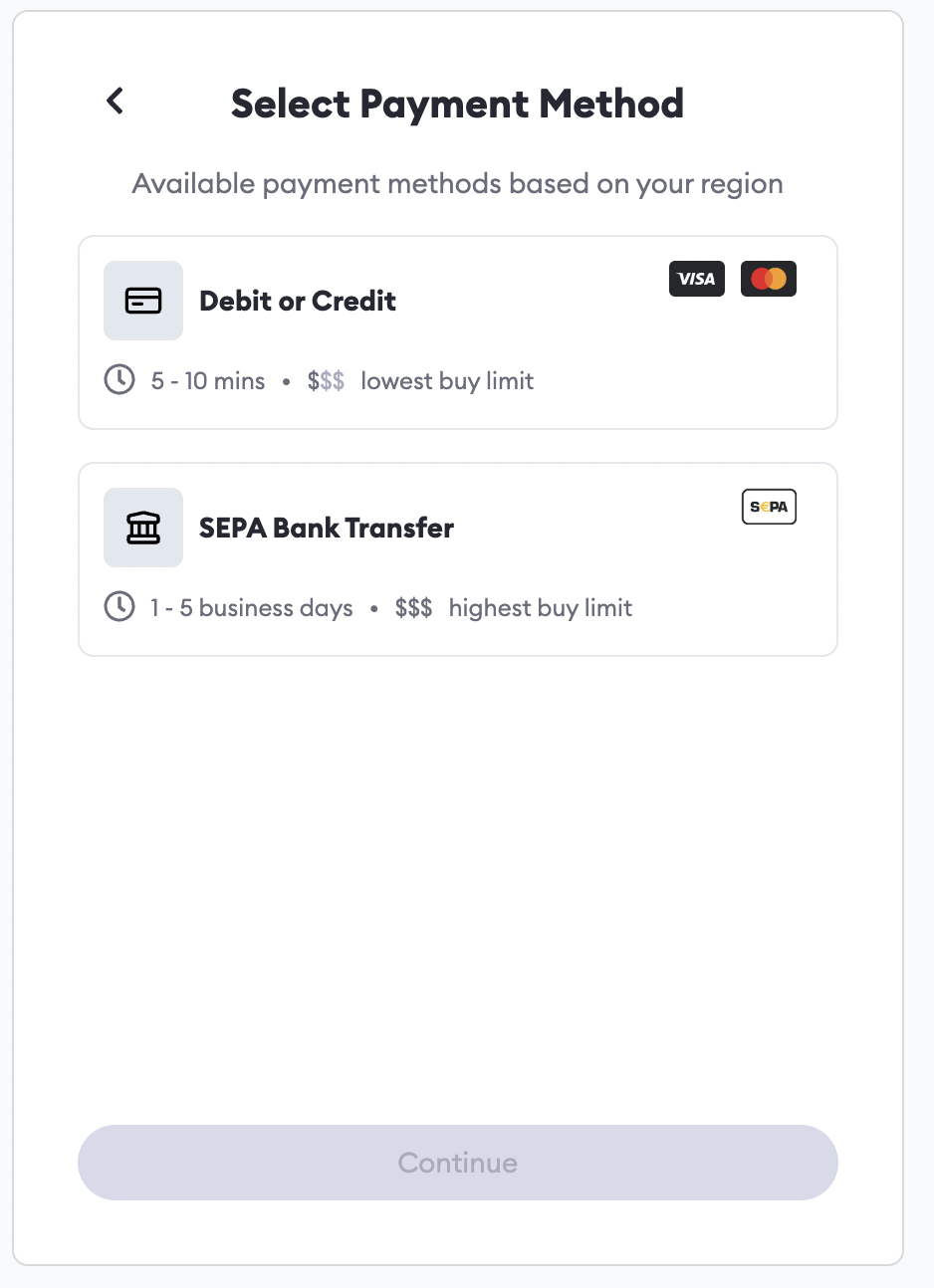Click the "5 - 10 mins" processing time text
This screenshot has width=934, height=1288.
coord(208,381)
